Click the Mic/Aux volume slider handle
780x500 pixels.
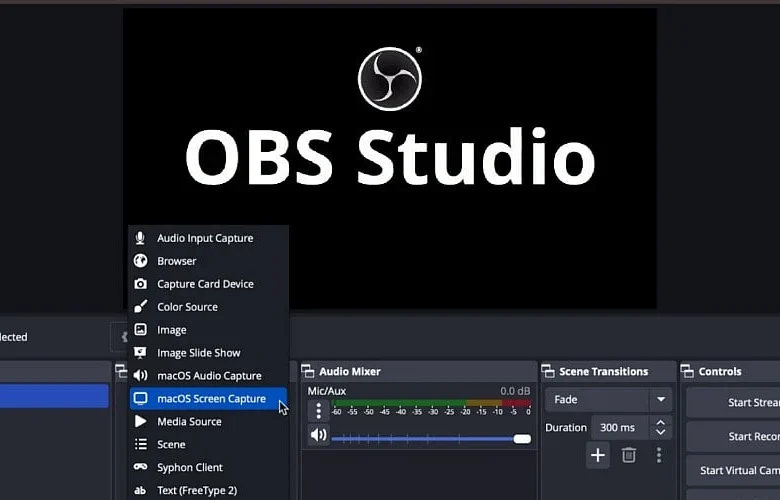click(x=522, y=439)
